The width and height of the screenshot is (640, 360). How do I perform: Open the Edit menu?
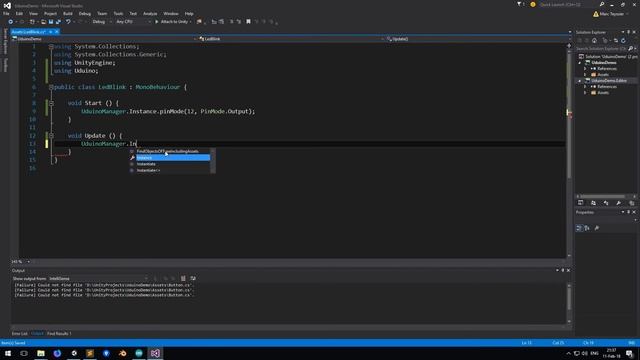19,13
